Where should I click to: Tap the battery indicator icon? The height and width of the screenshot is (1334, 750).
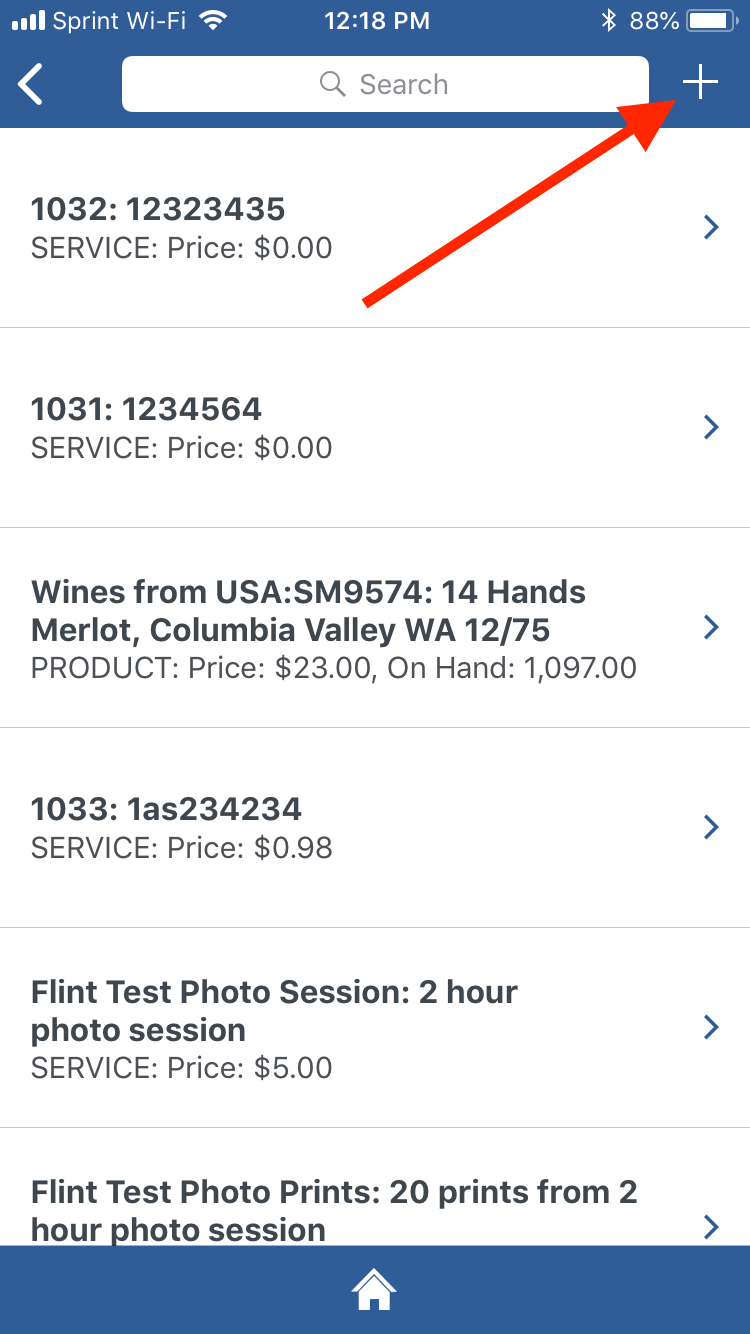712,20
